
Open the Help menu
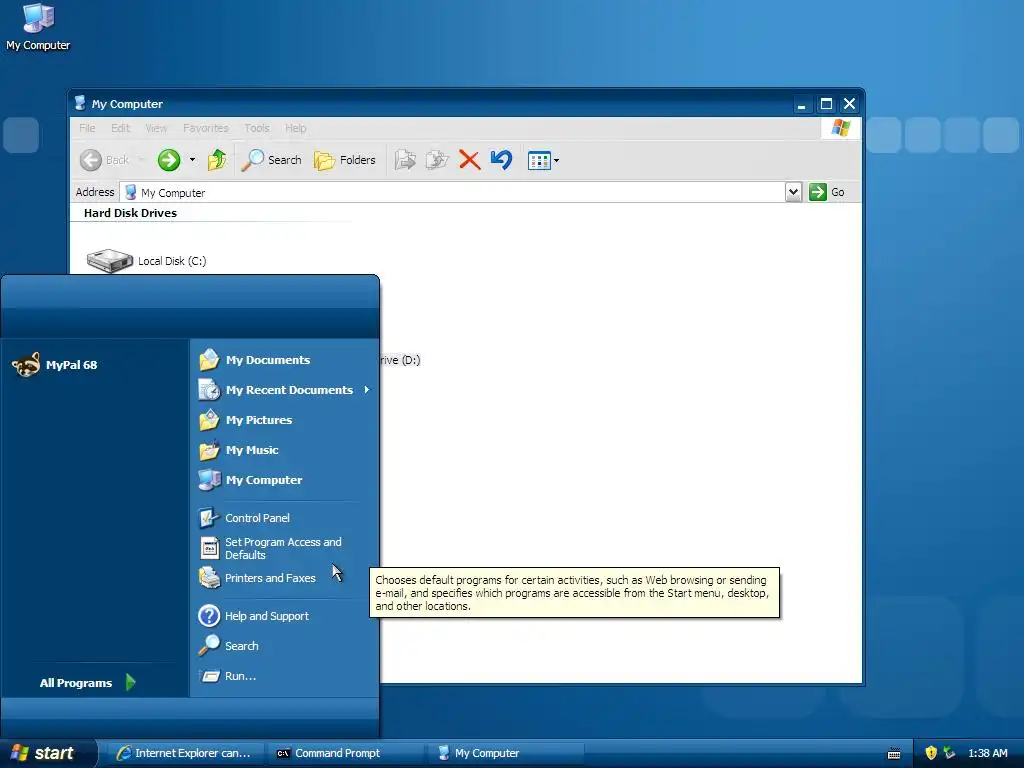295,128
